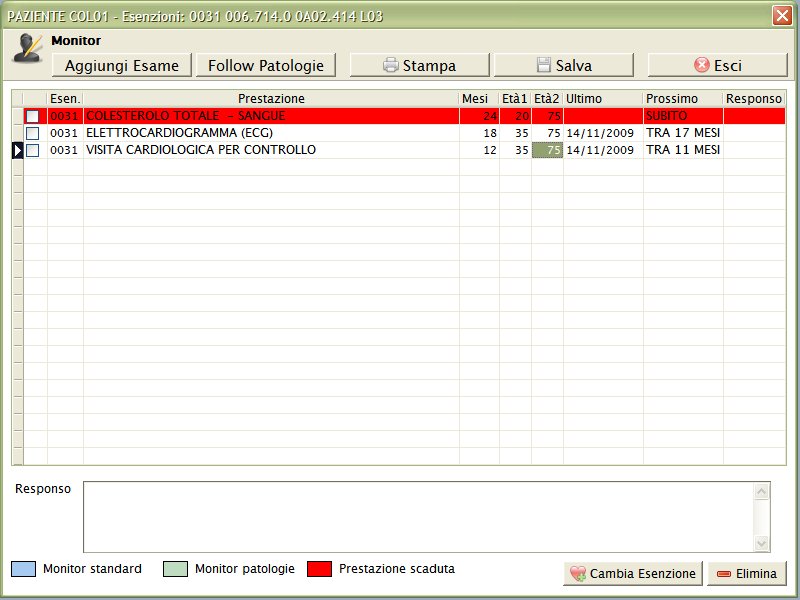Click the red Prestazione scaduta swatch
Screen dimensions: 800x600
pyautogui.click(x=319, y=569)
